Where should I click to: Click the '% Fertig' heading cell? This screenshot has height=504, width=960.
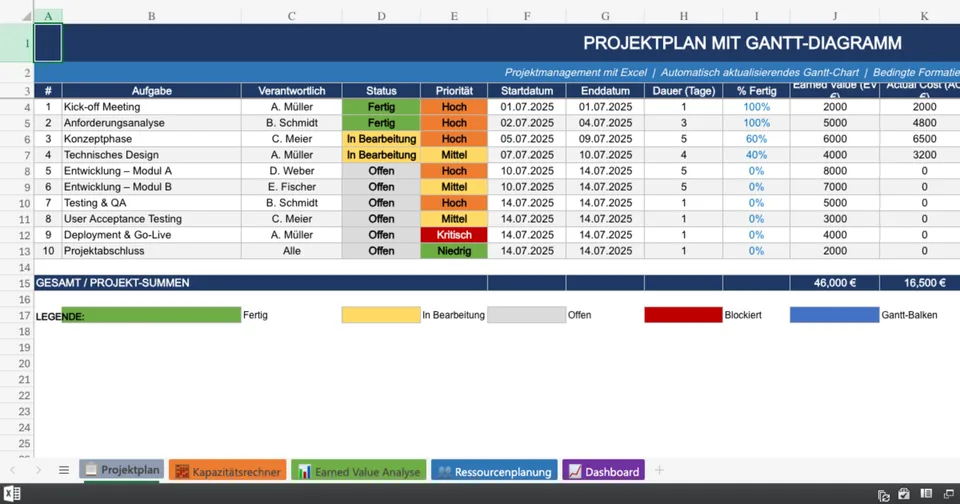pos(756,91)
